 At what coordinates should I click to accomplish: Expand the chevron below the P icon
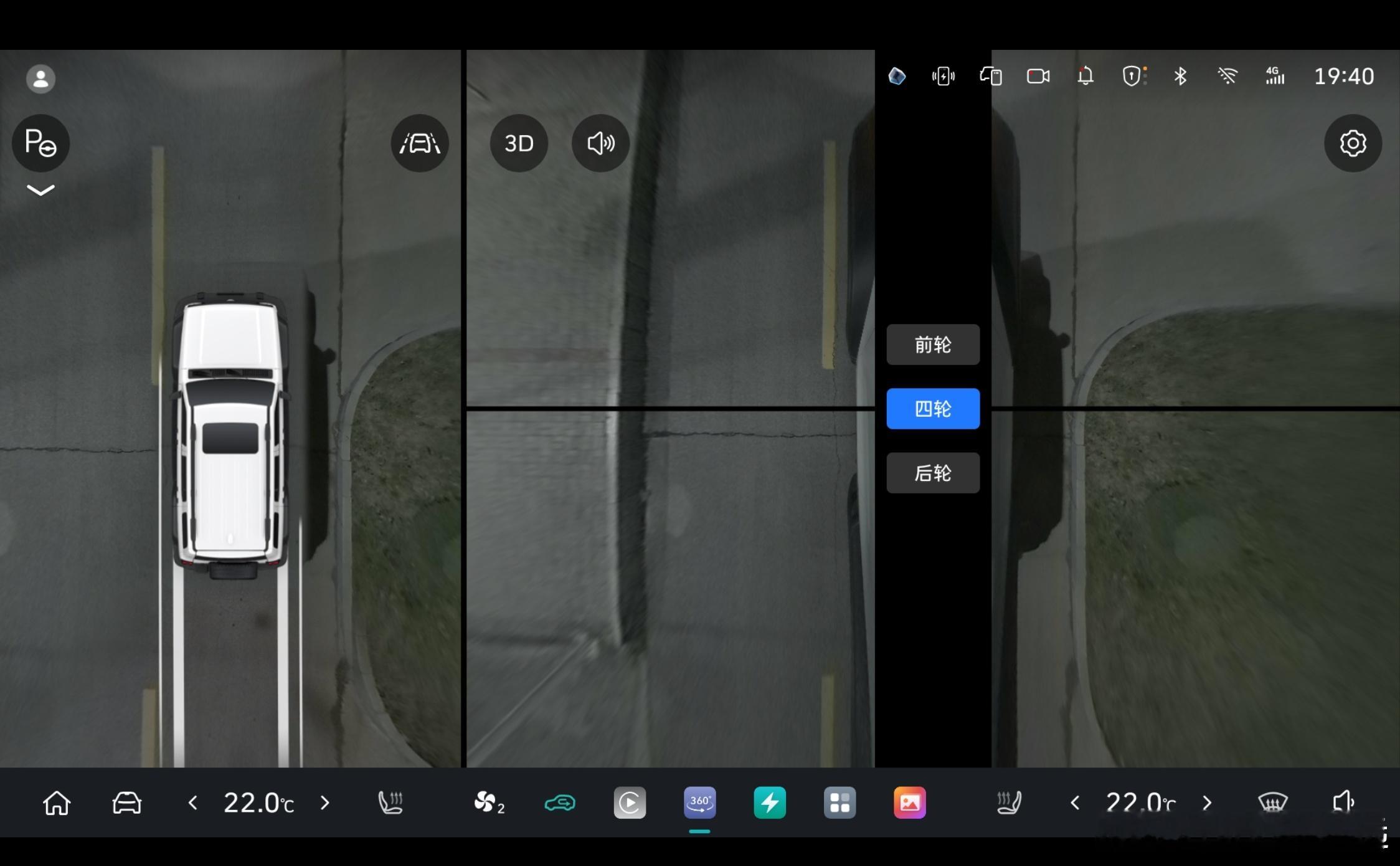point(40,190)
